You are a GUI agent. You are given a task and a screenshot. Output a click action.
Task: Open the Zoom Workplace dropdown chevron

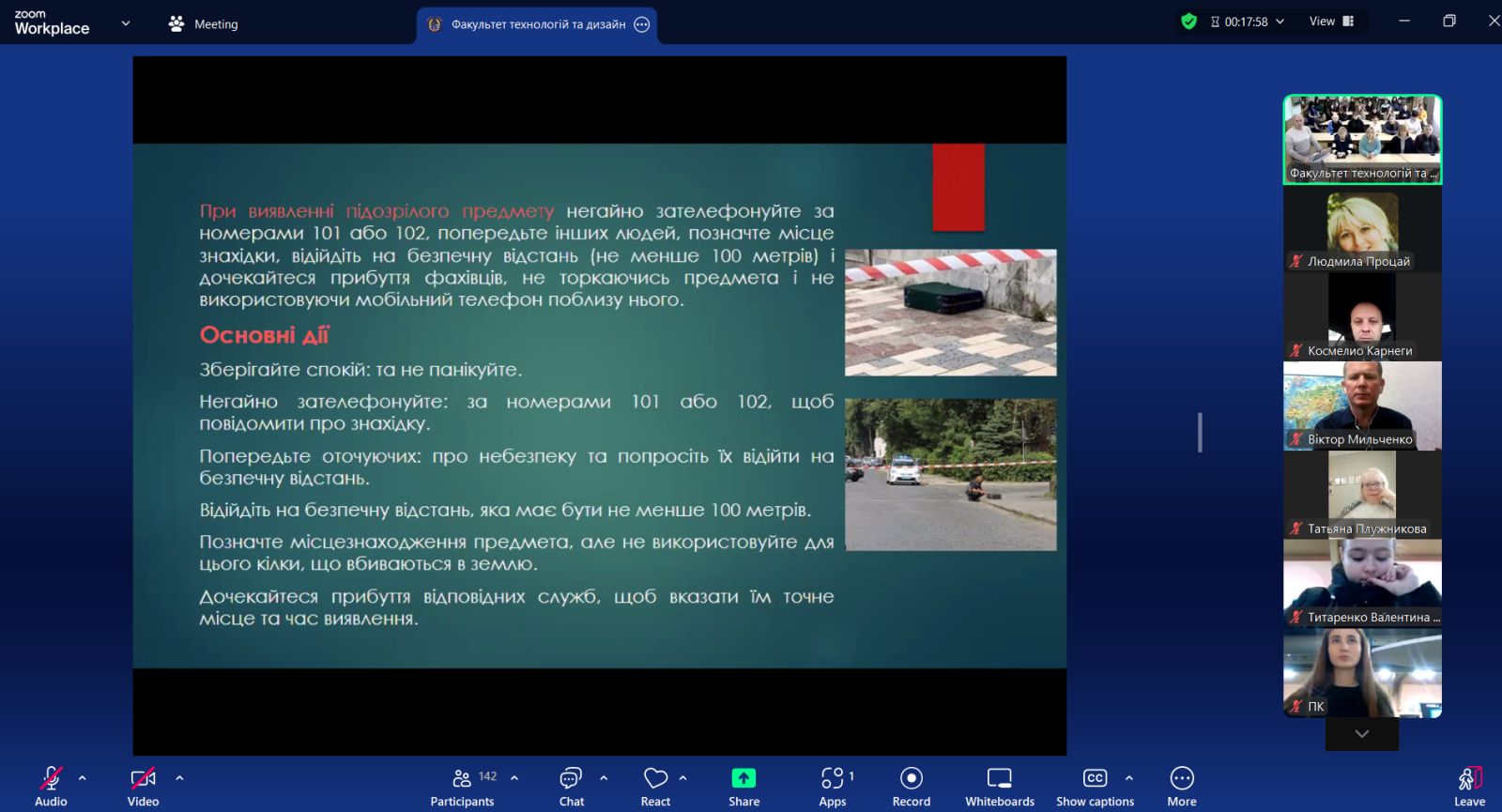126,23
